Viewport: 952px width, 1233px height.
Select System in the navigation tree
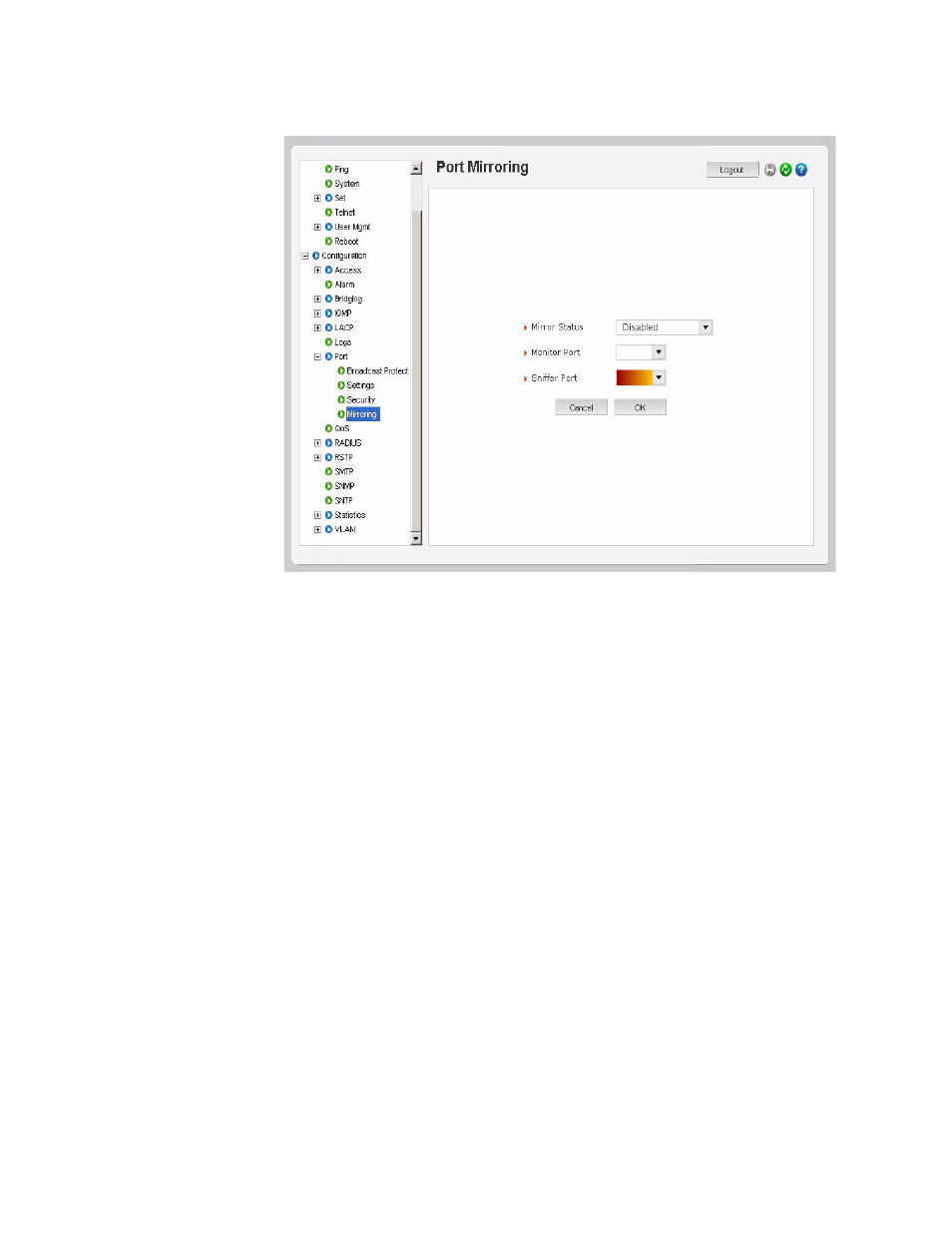tap(346, 184)
